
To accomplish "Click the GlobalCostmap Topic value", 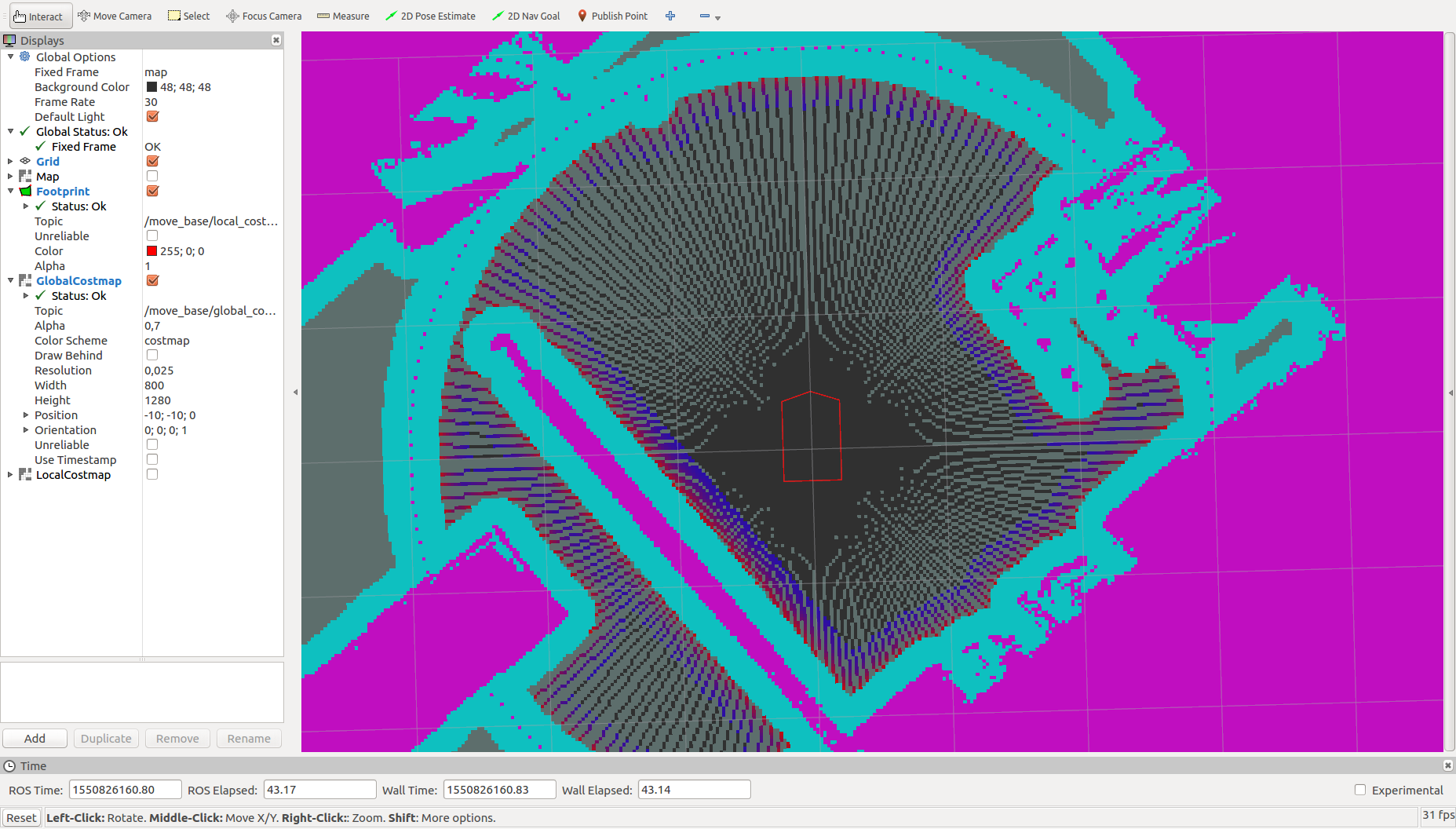I will tap(212, 310).
